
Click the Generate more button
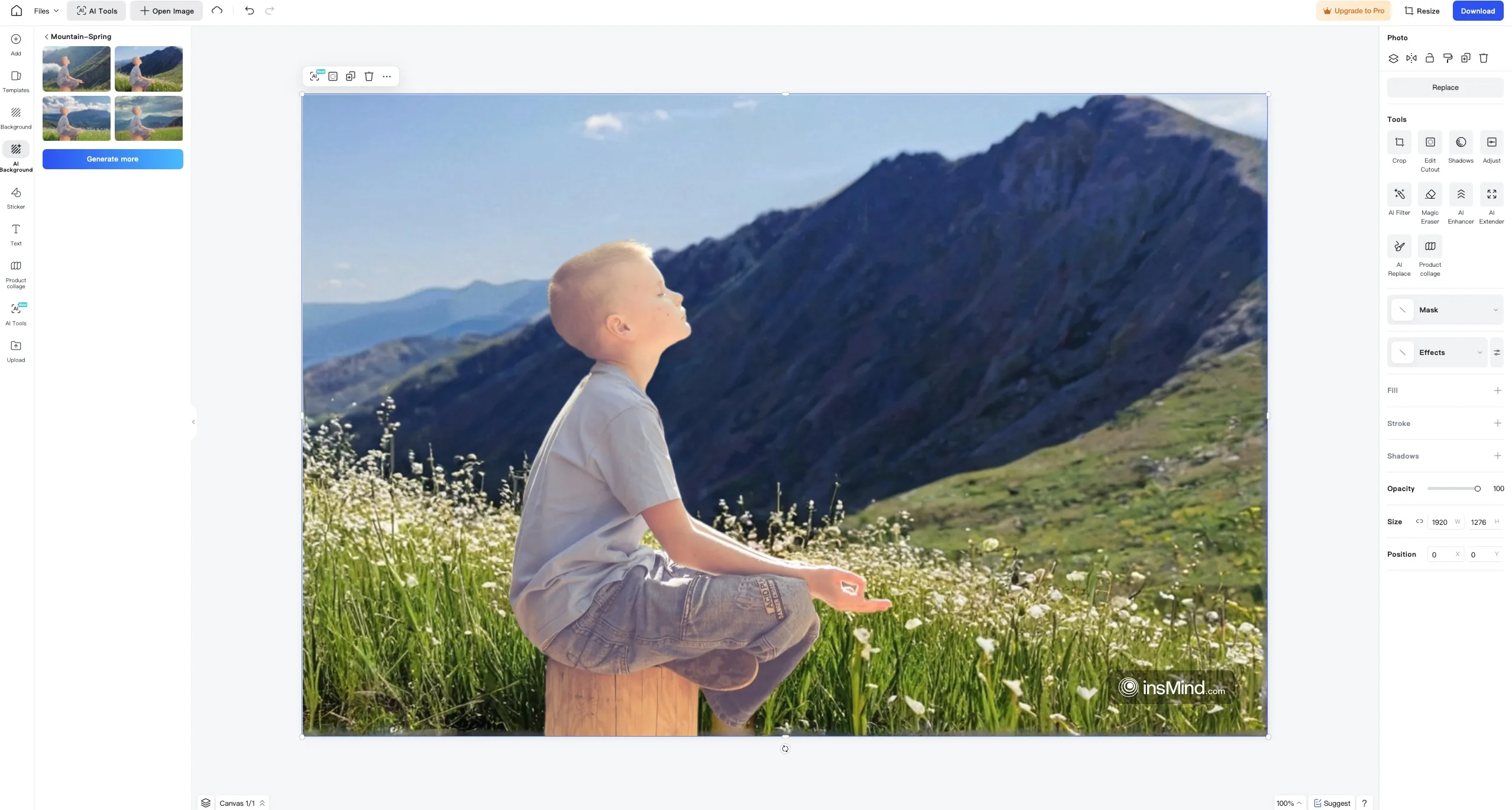pyautogui.click(x=113, y=159)
